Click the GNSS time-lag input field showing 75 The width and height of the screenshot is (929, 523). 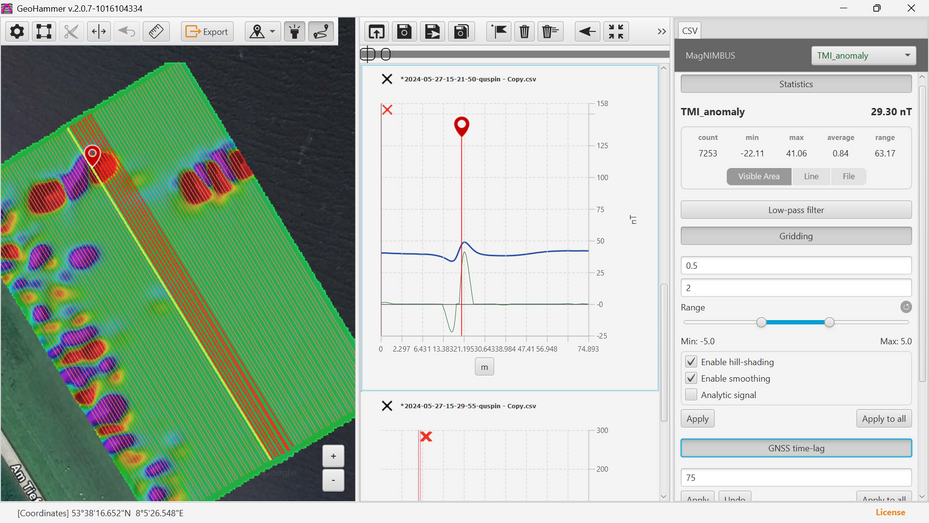coord(796,478)
